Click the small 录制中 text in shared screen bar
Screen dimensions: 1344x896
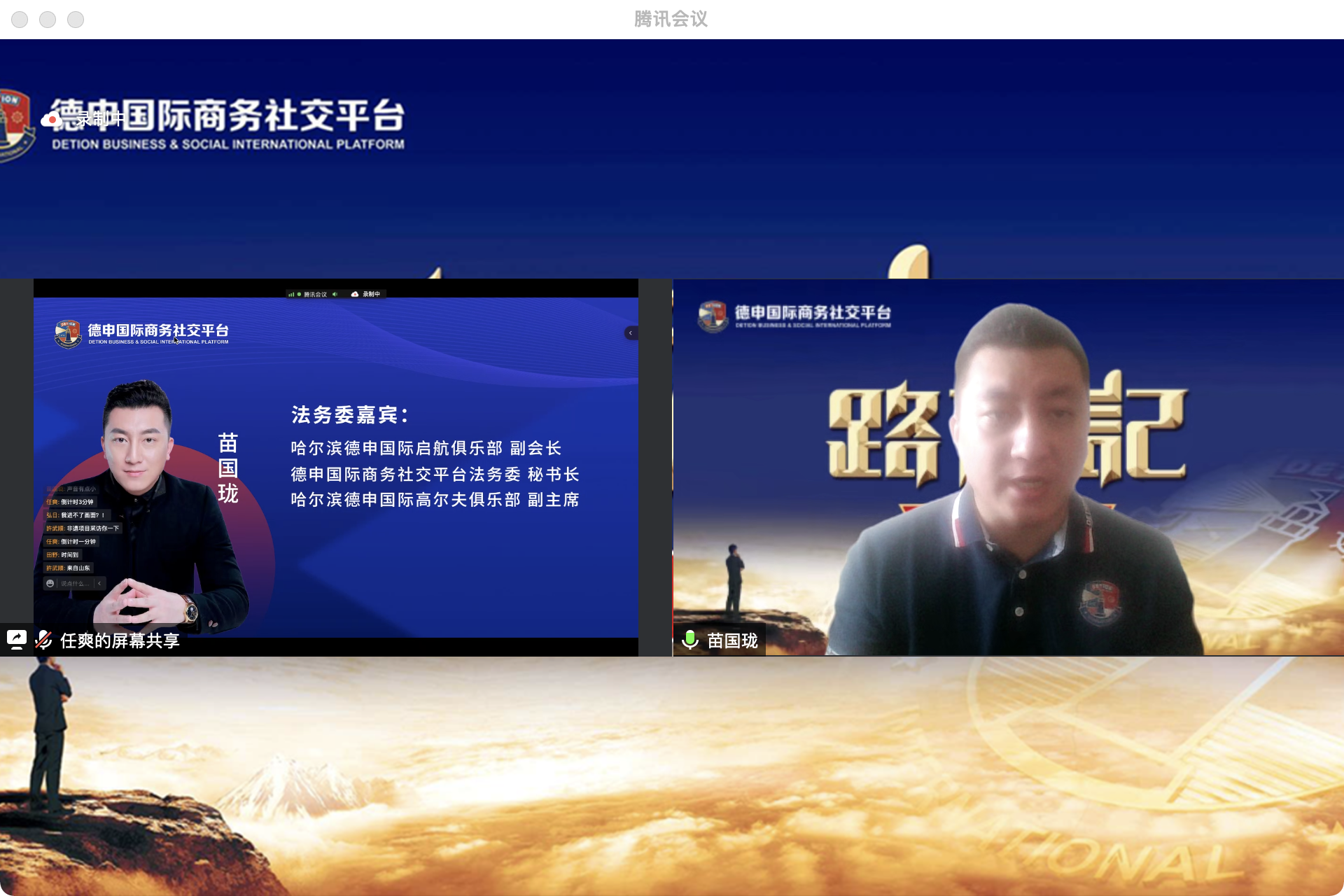pyautogui.click(x=371, y=294)
